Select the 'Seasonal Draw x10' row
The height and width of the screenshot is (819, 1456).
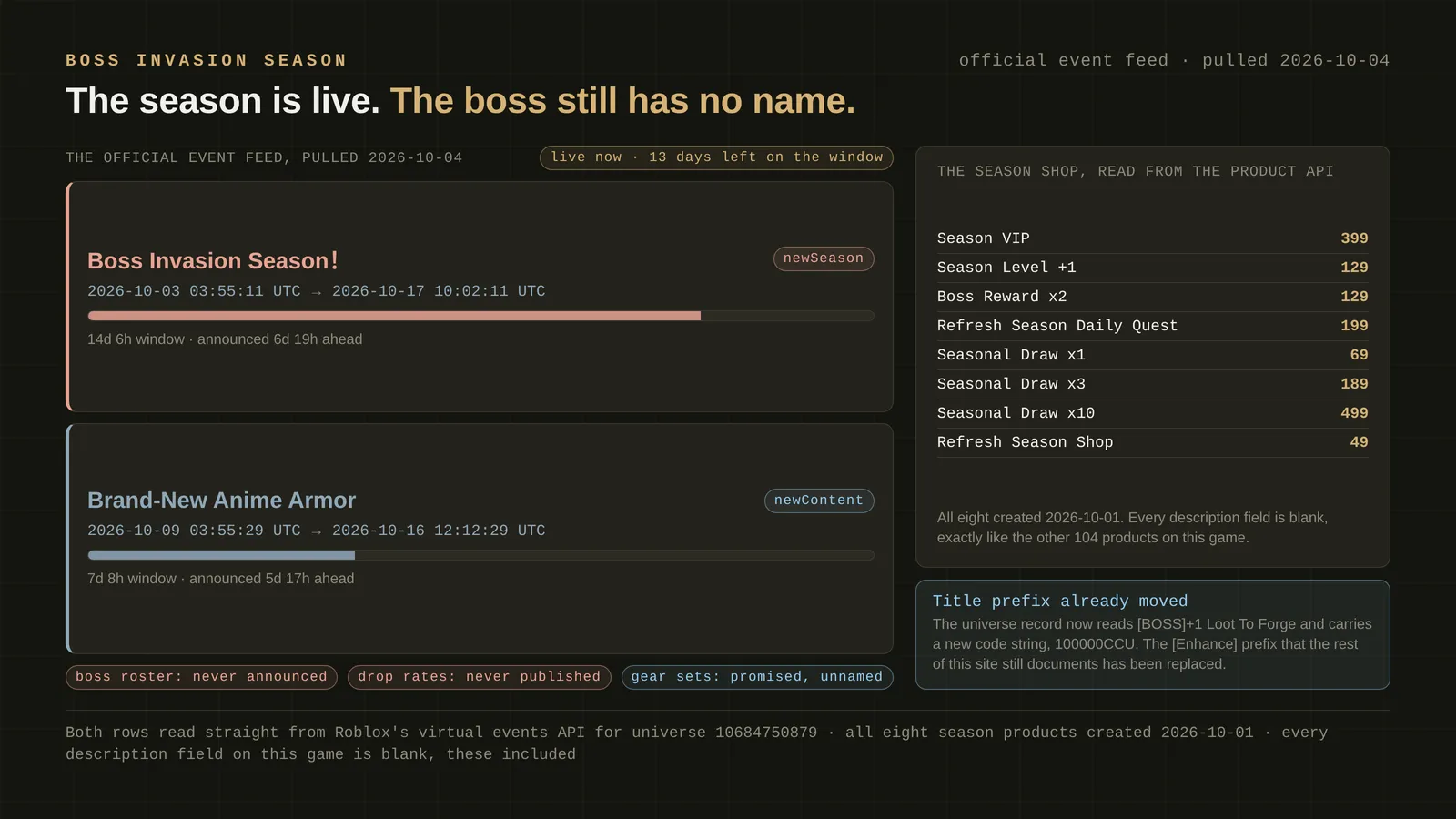(1152, 413)
